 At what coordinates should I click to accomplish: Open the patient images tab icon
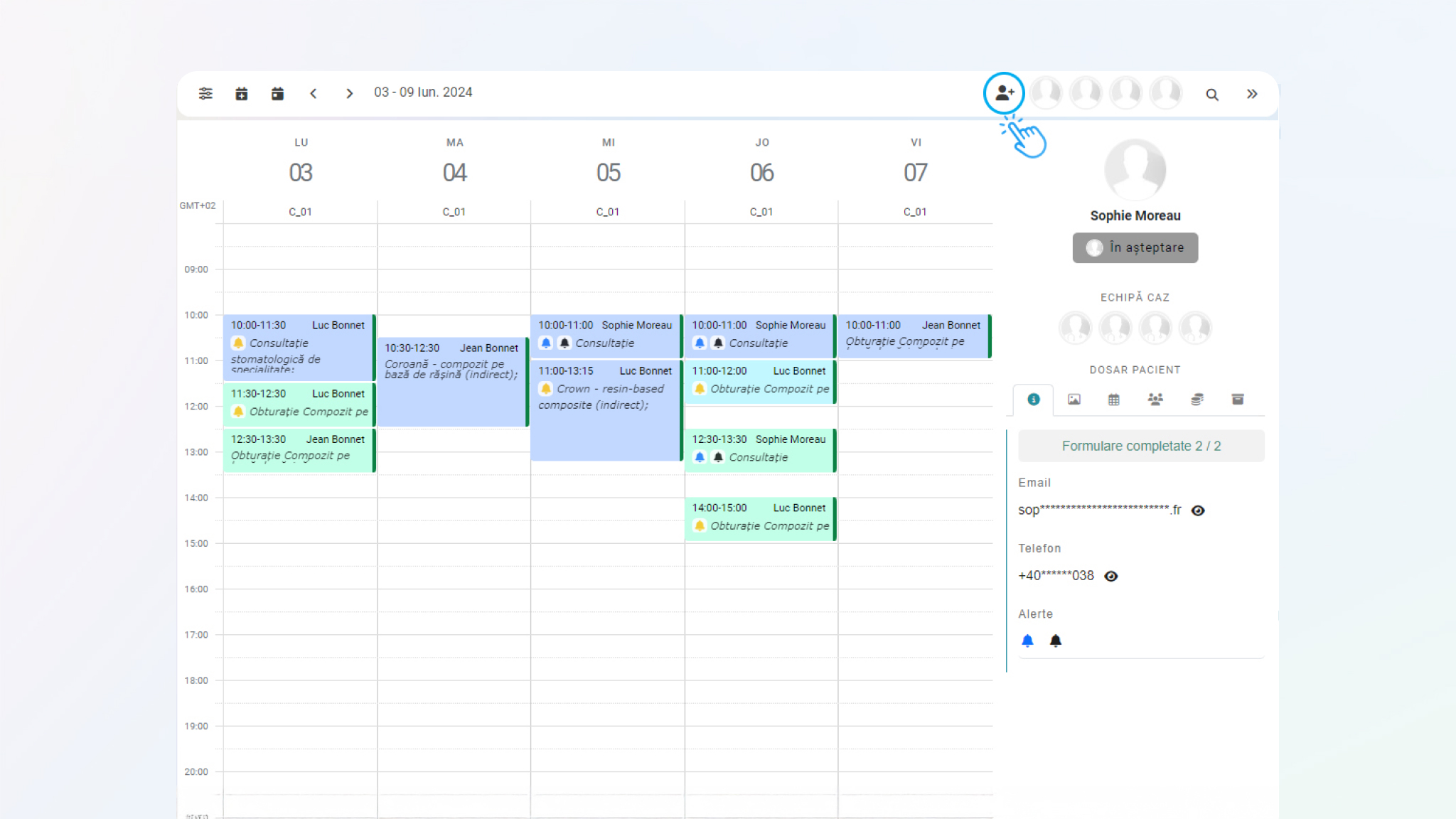(x=1074, y=400)
